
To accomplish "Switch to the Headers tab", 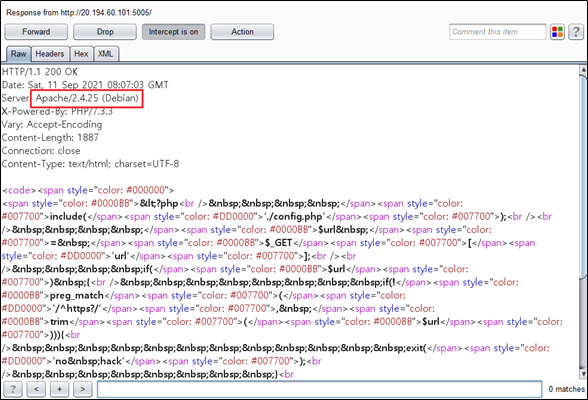I will pyautogui.click(x=50, y=54).
